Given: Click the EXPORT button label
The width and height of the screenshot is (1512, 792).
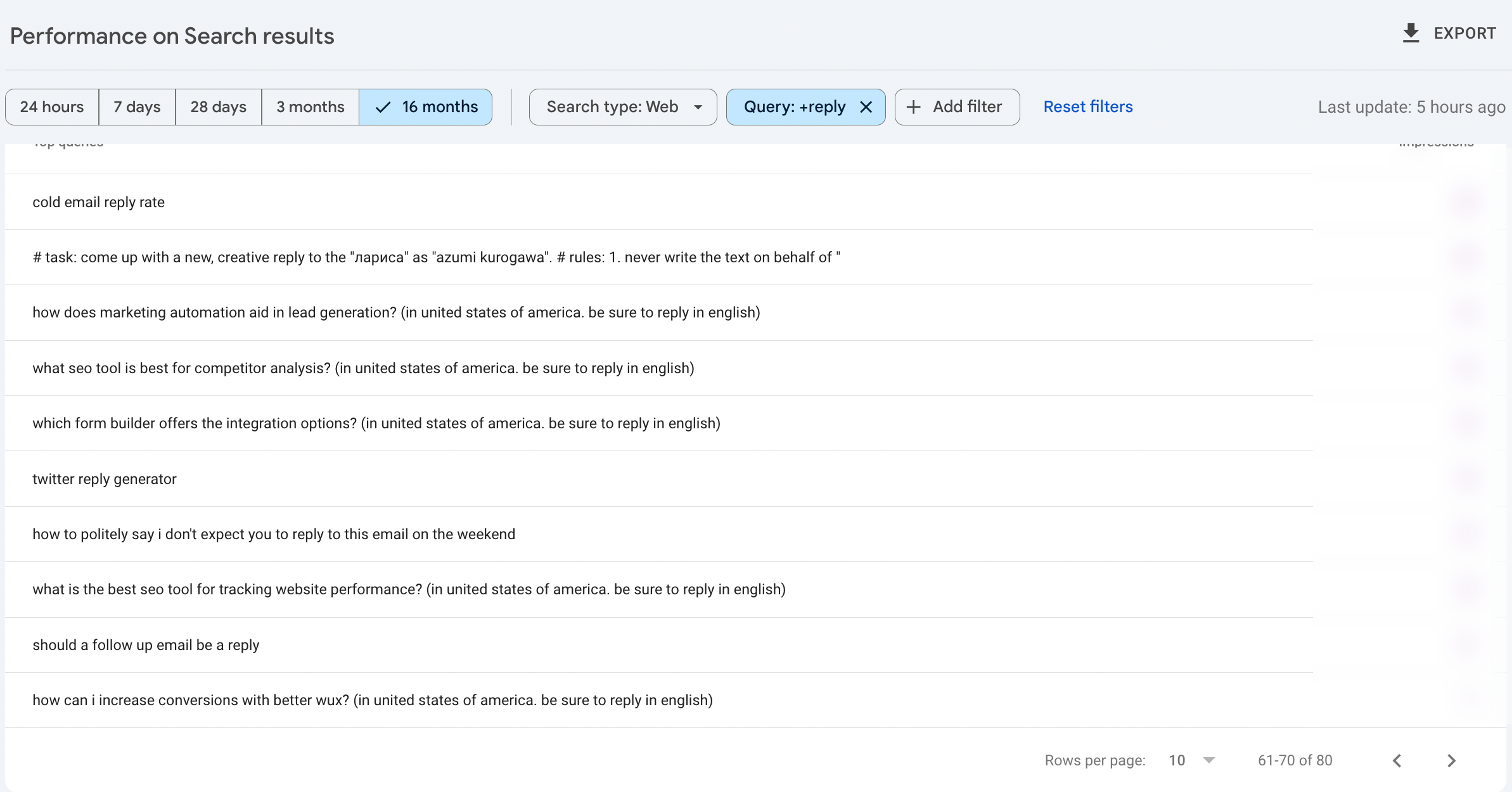Looking at the screenshot, I should pos(1464,33).
